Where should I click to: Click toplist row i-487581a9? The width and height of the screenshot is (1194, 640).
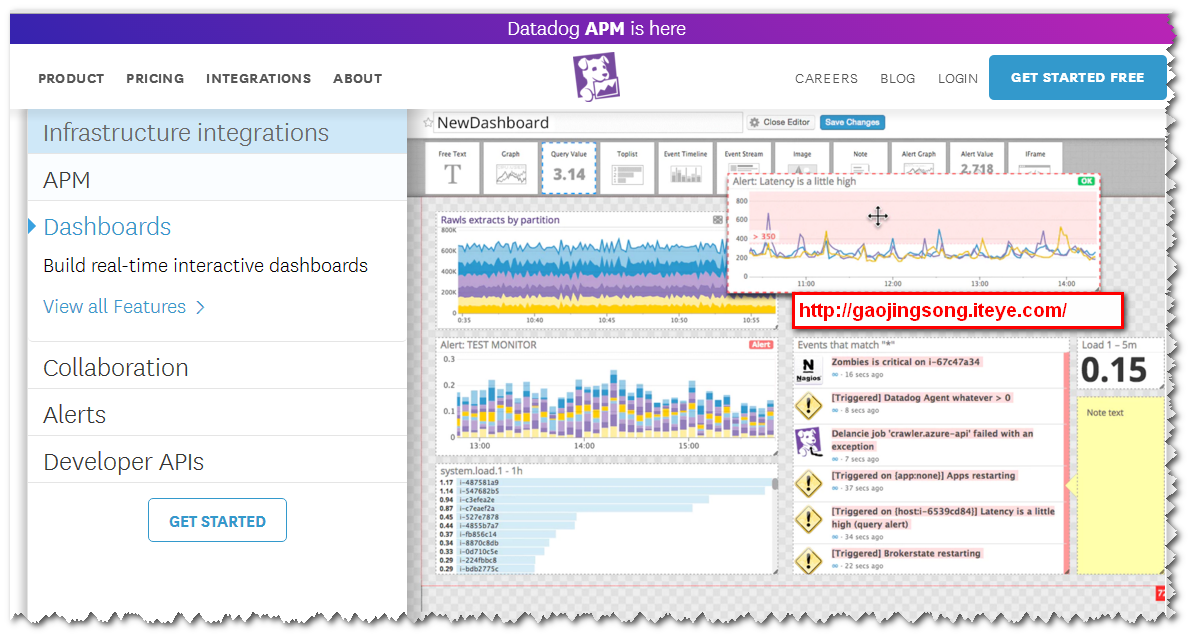(606, 482)
